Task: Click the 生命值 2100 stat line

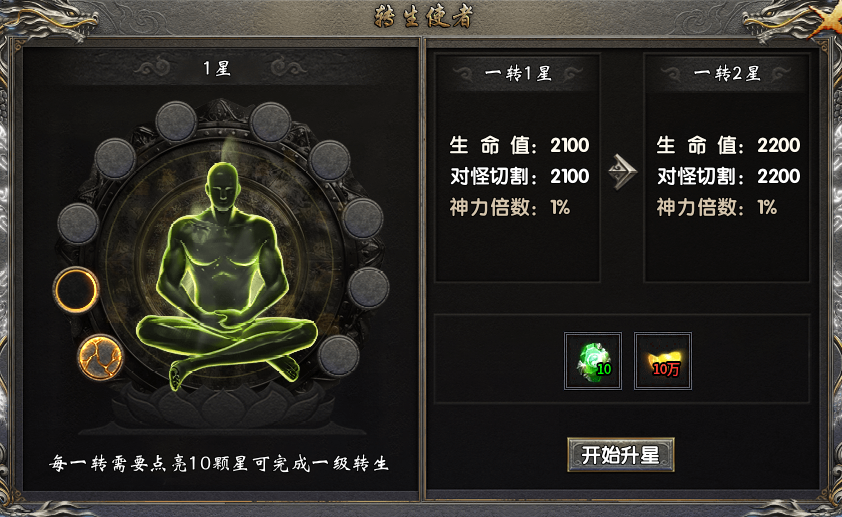Action: tap(519, 145)
